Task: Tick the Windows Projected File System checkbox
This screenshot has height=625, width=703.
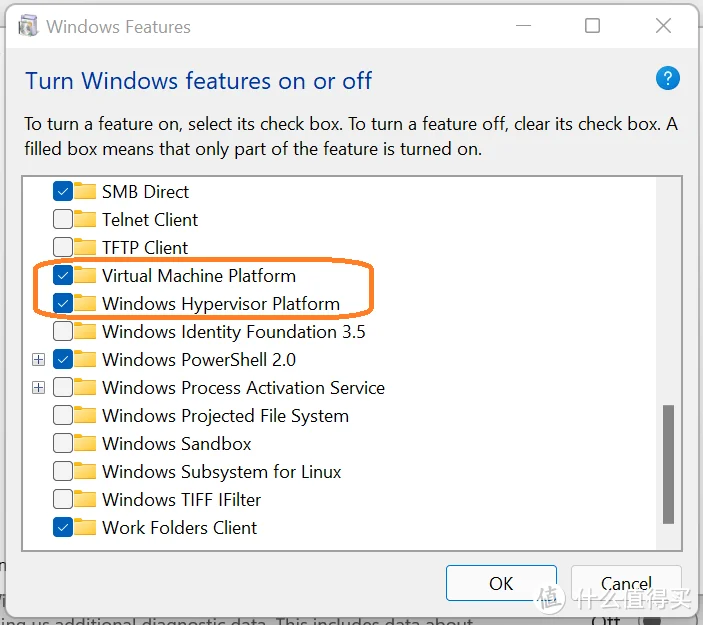Action: click(x=63, y=416)
